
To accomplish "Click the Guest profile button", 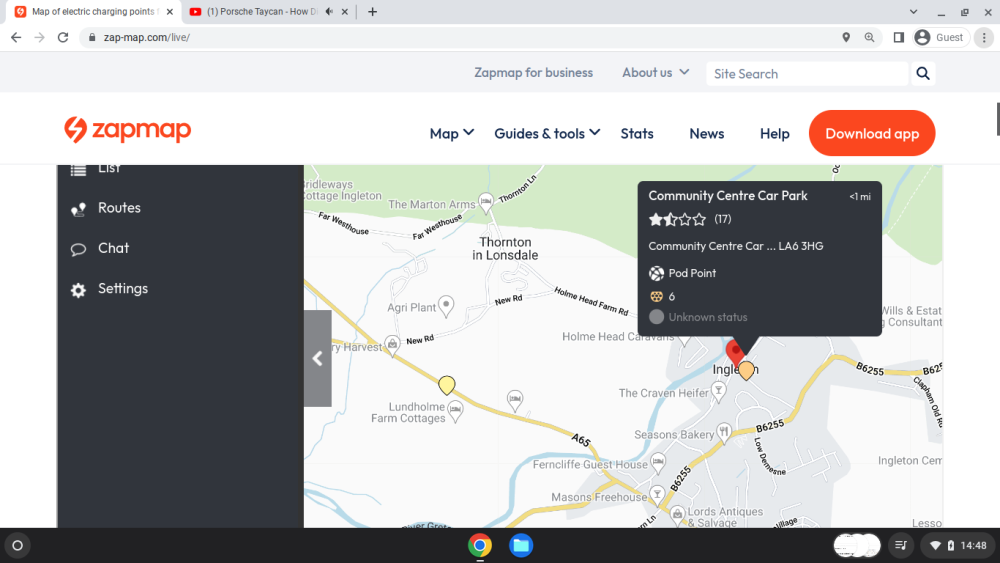I will click(941, 38).
